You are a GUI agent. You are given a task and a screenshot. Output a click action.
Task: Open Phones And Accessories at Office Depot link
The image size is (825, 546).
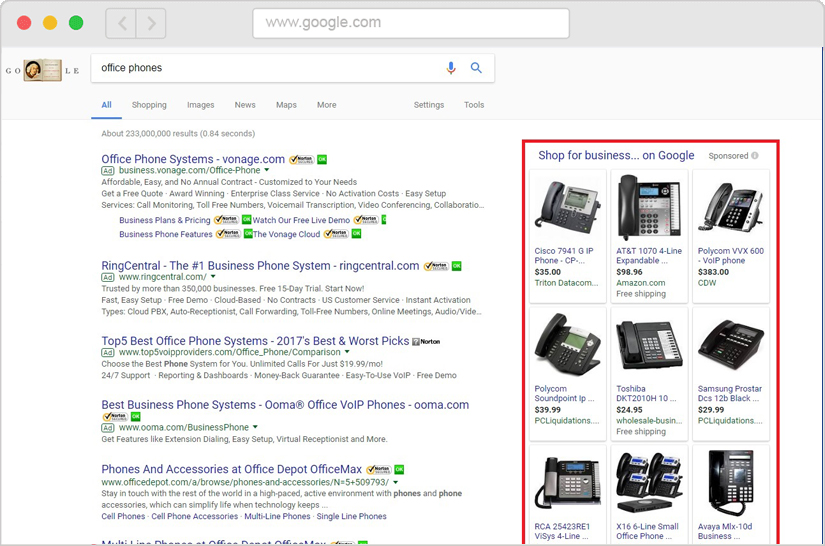(231, 469)
